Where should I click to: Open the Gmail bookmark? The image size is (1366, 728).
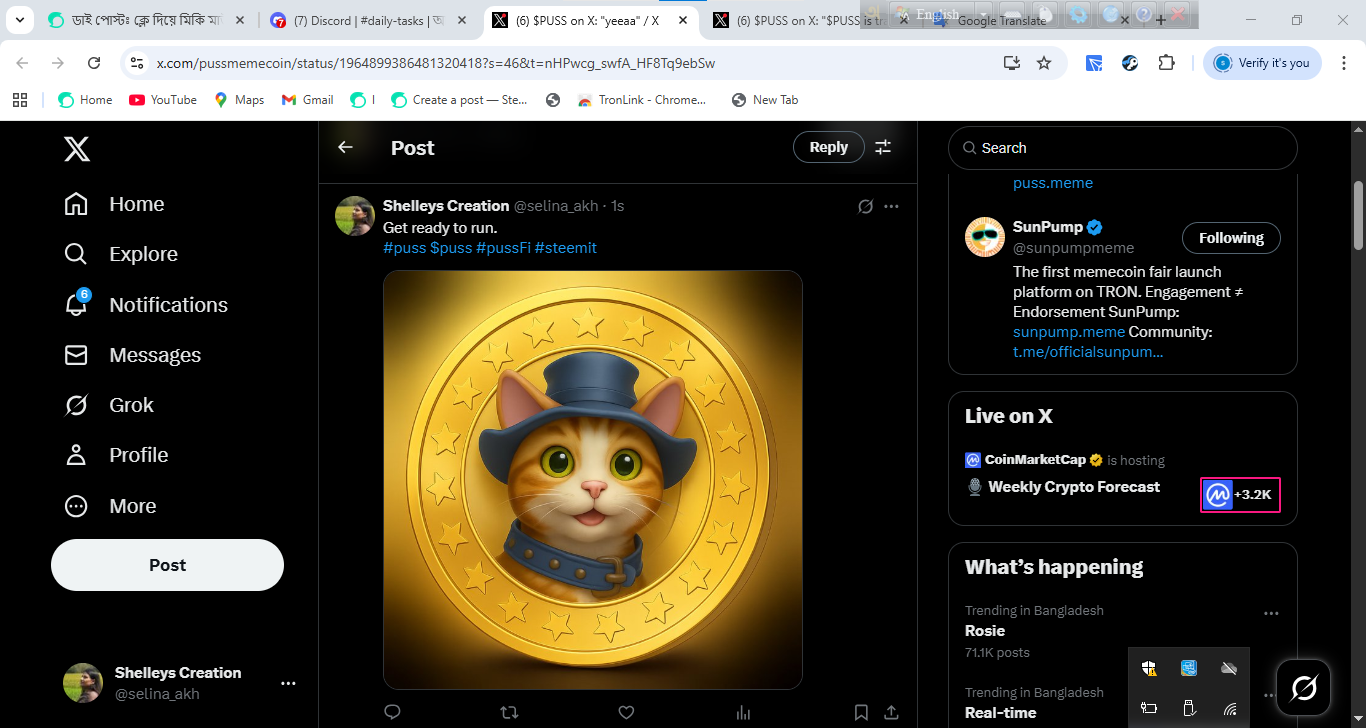307,100
